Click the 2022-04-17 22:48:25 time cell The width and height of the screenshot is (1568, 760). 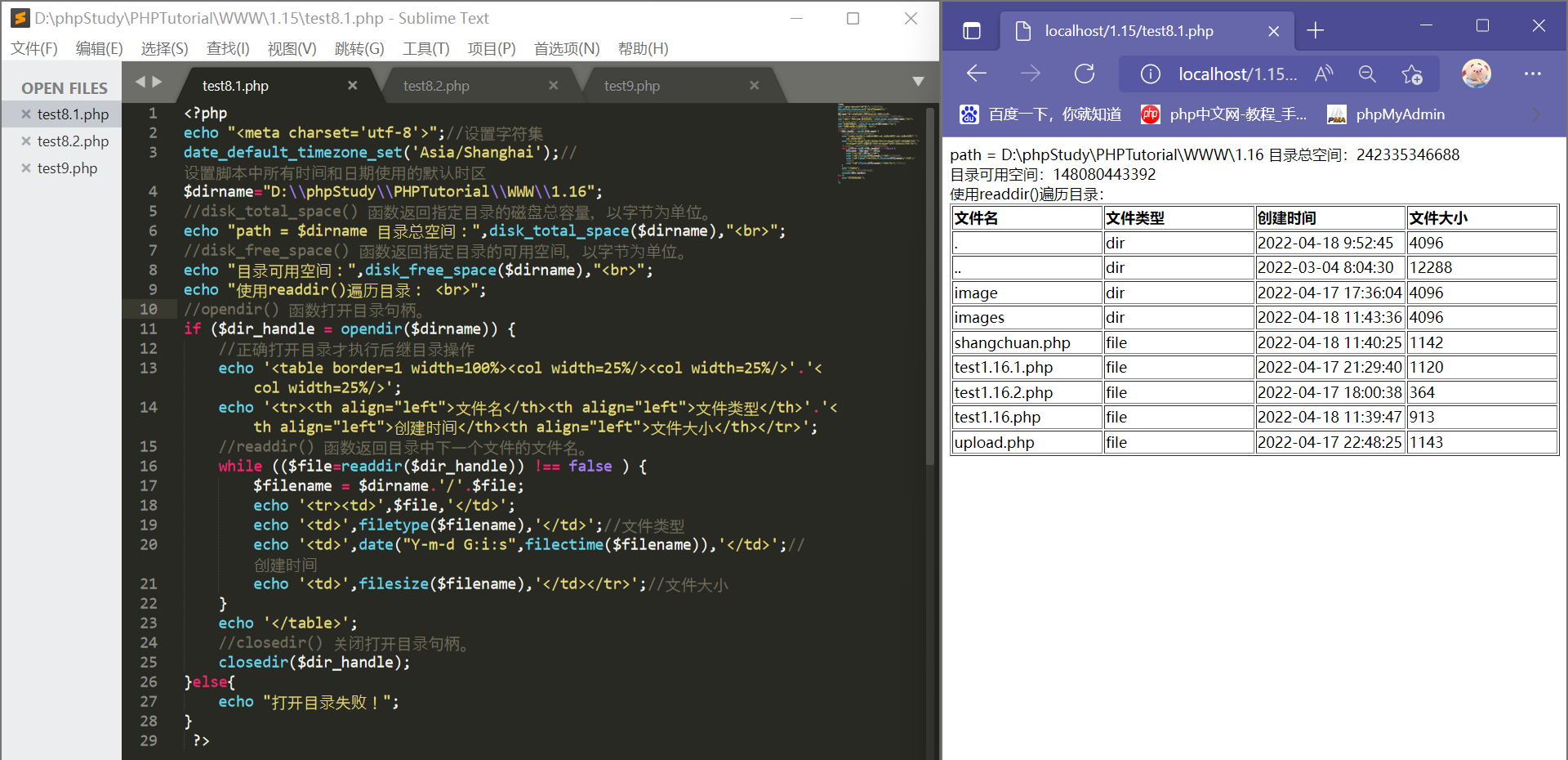tap(1330, 442)
